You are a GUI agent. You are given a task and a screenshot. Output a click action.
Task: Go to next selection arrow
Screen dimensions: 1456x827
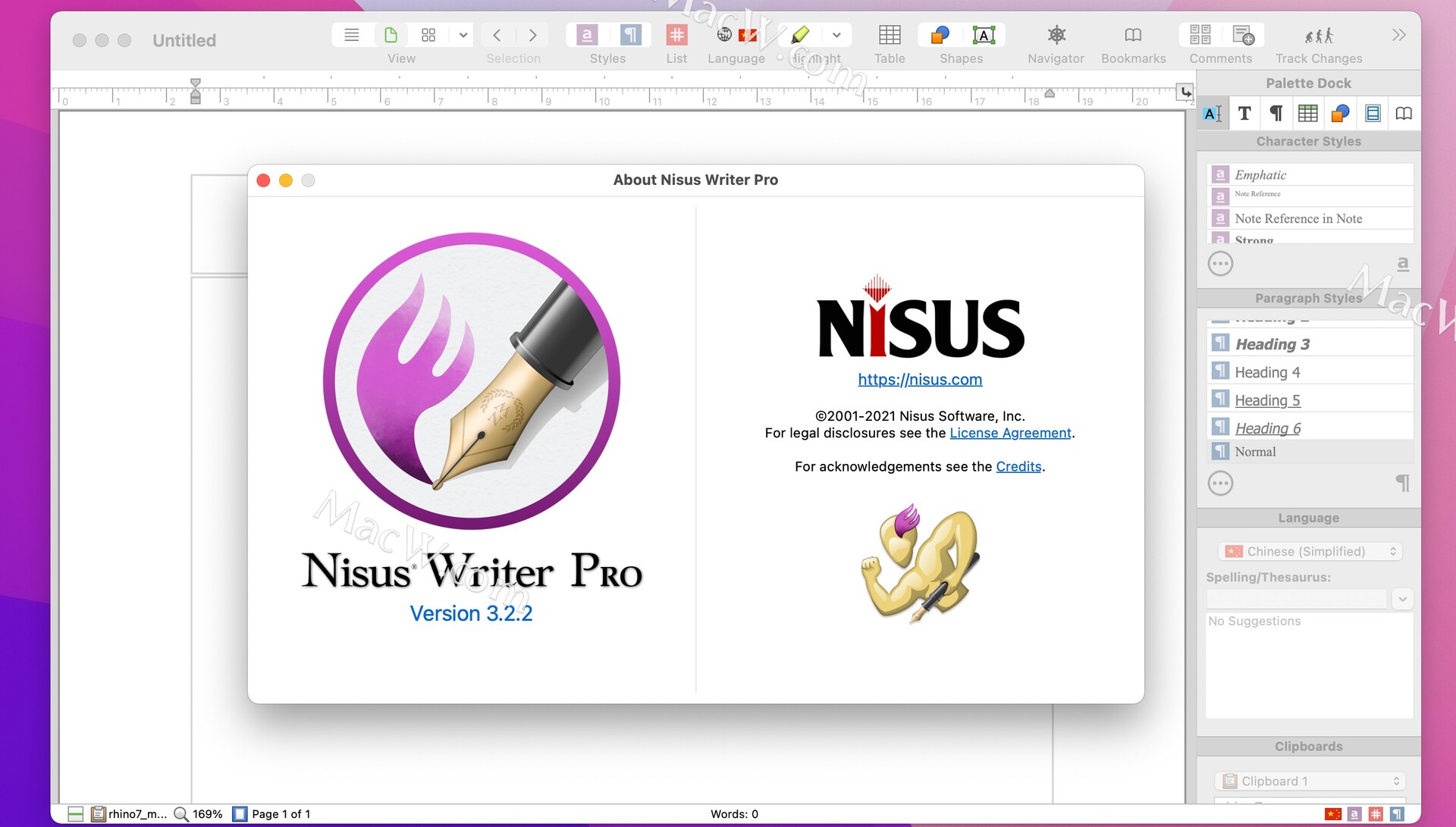(x=533, y=35)
